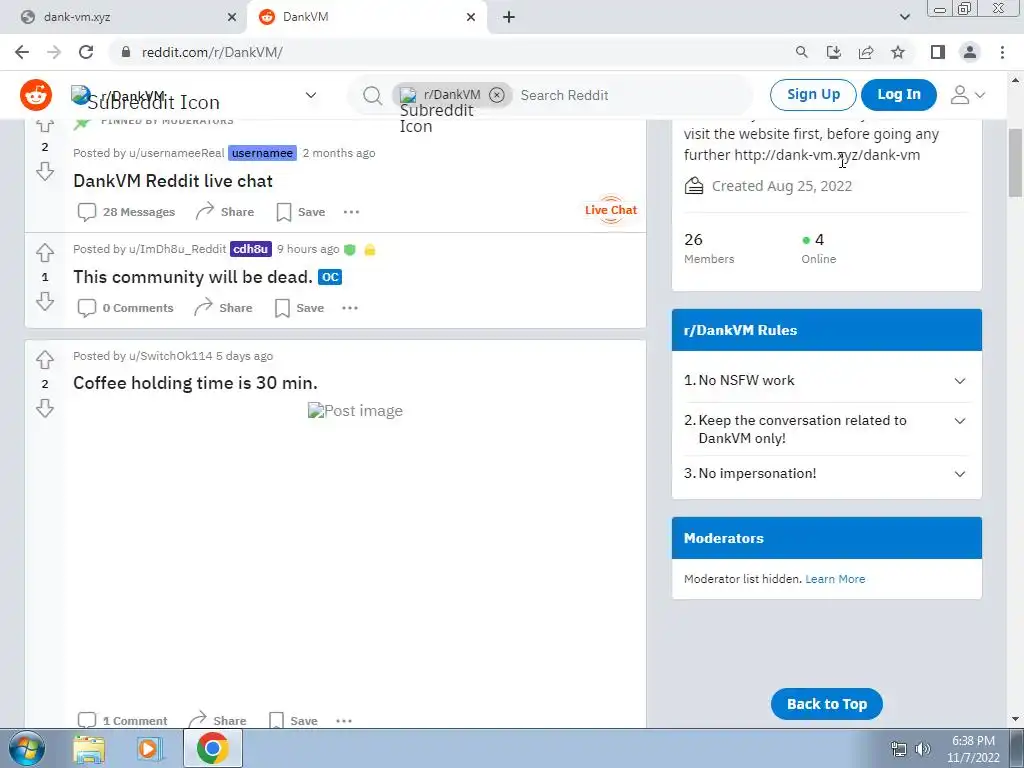Upvote 'This community will be dead.' post
1024x768 pixels.
click(x=44, y=252)
